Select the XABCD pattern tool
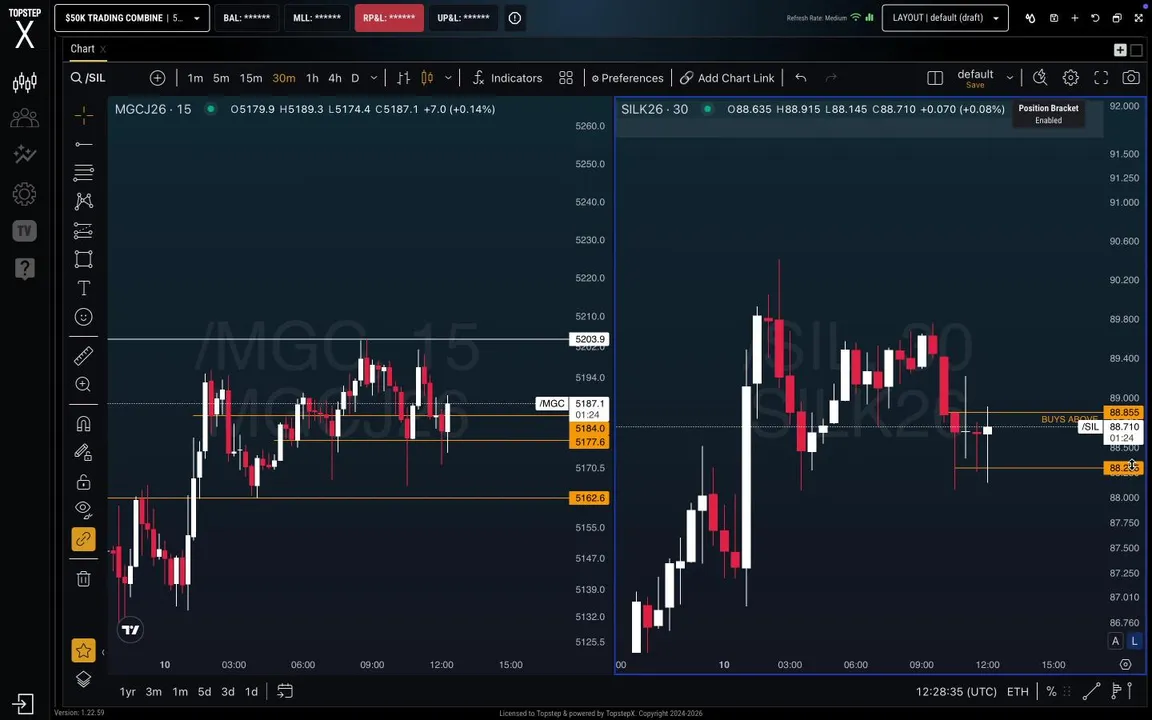This screenshot has width=1152, height=720. click(83, 201)
